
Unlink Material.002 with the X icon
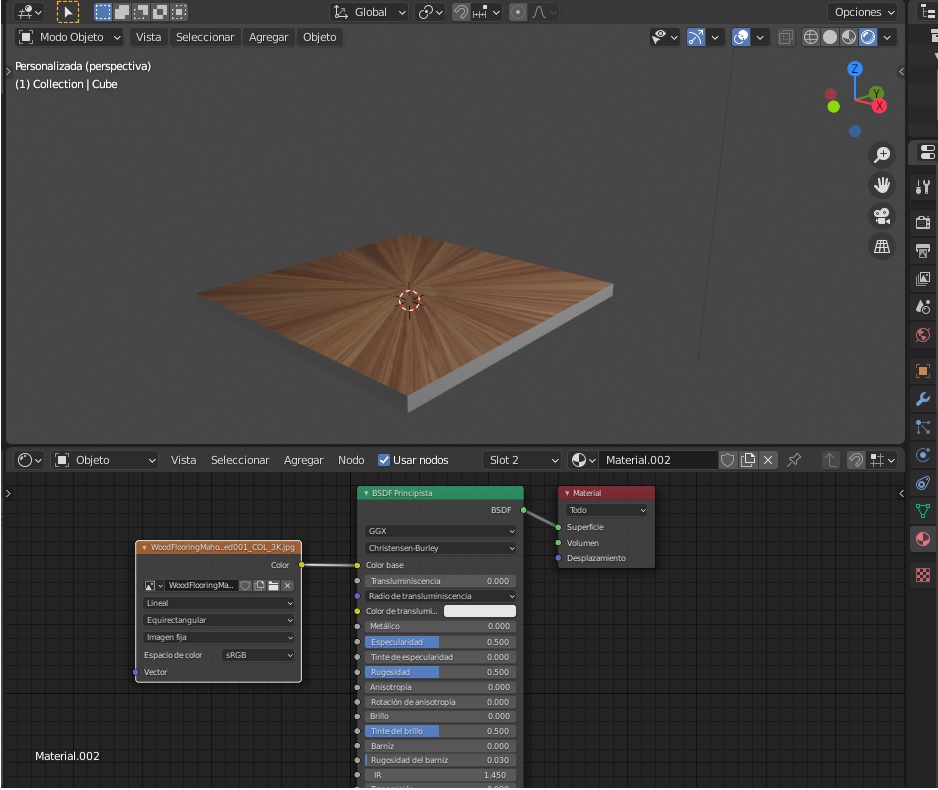pos(768,460)
